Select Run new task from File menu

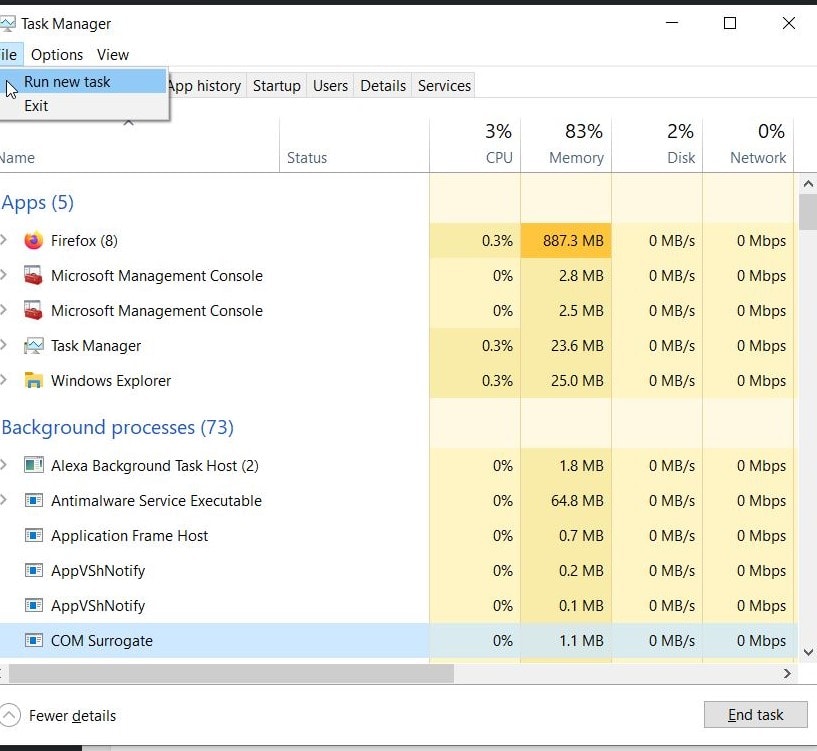[83, 82]
